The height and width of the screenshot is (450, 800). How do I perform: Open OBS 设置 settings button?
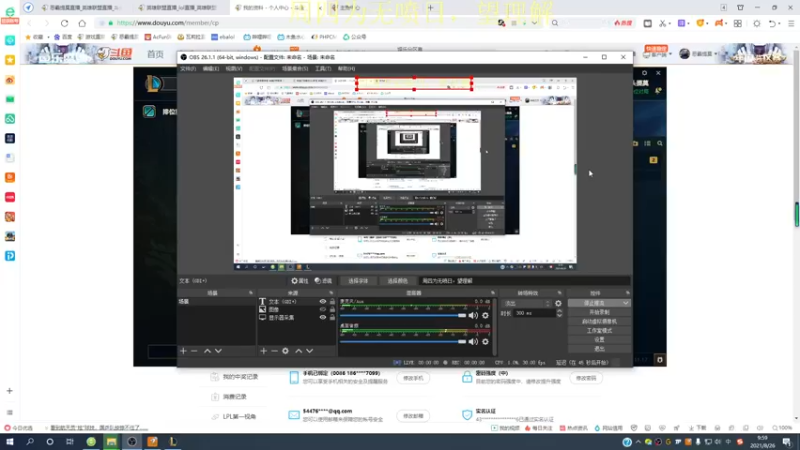599,340
